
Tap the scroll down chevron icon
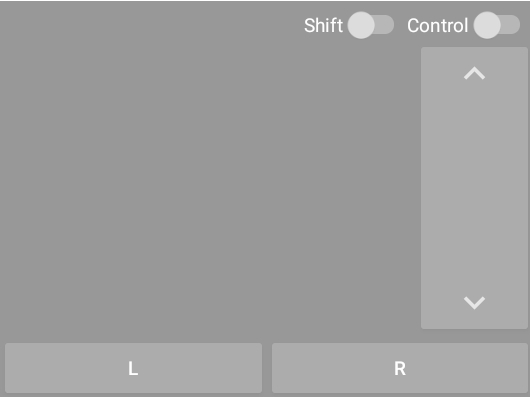click(474, 303)
